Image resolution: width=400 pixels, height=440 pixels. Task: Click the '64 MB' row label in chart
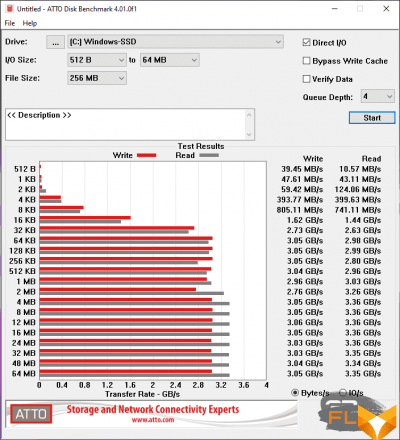[23, 374]
